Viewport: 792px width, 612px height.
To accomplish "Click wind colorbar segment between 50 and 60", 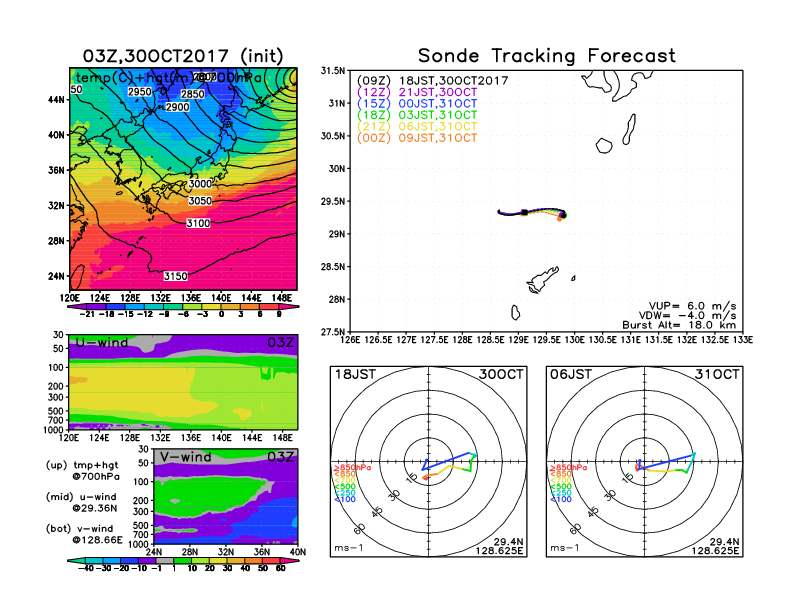I will coord(271,560).
